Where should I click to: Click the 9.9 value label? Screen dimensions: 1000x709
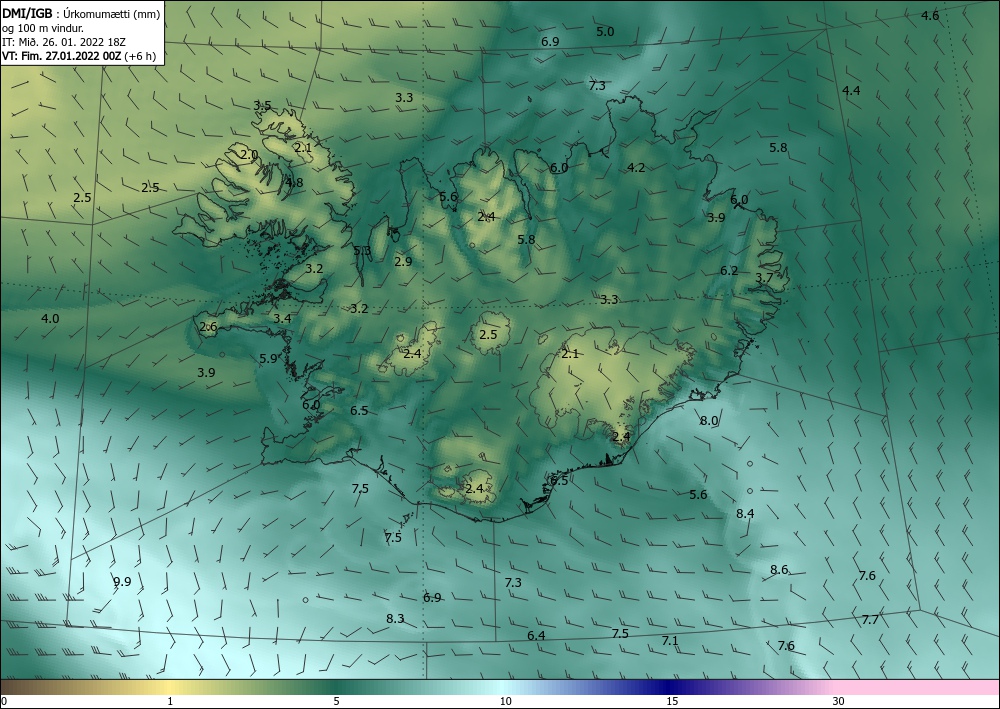coord(122,581)
